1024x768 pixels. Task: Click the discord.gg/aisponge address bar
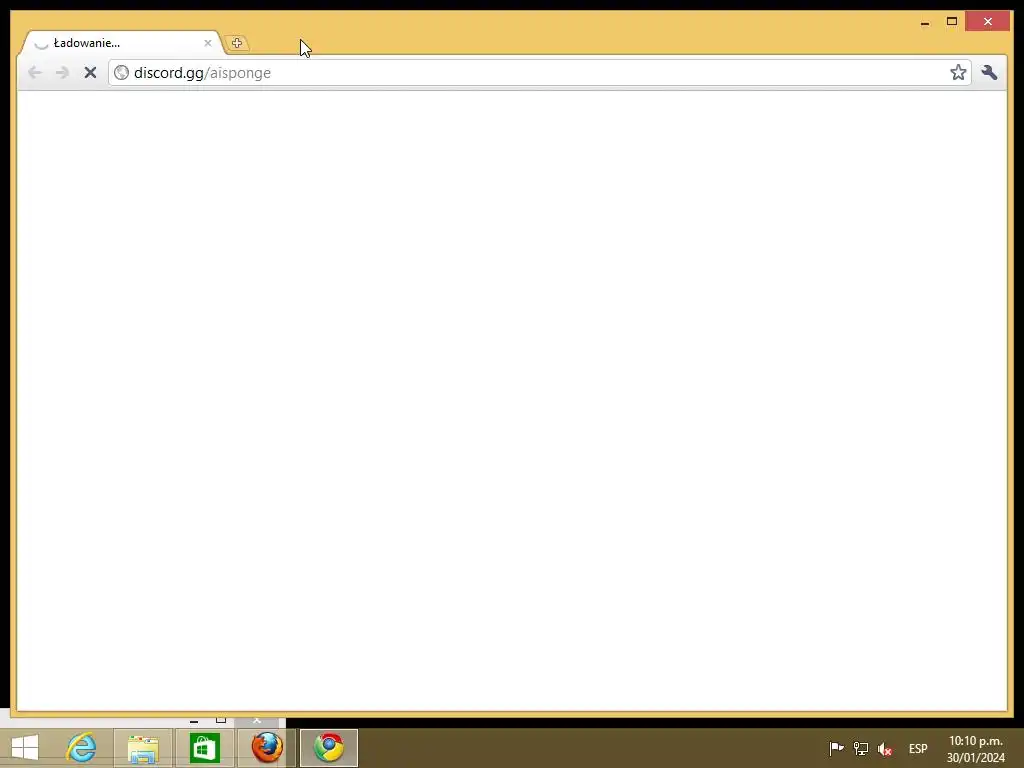point(539,72)
